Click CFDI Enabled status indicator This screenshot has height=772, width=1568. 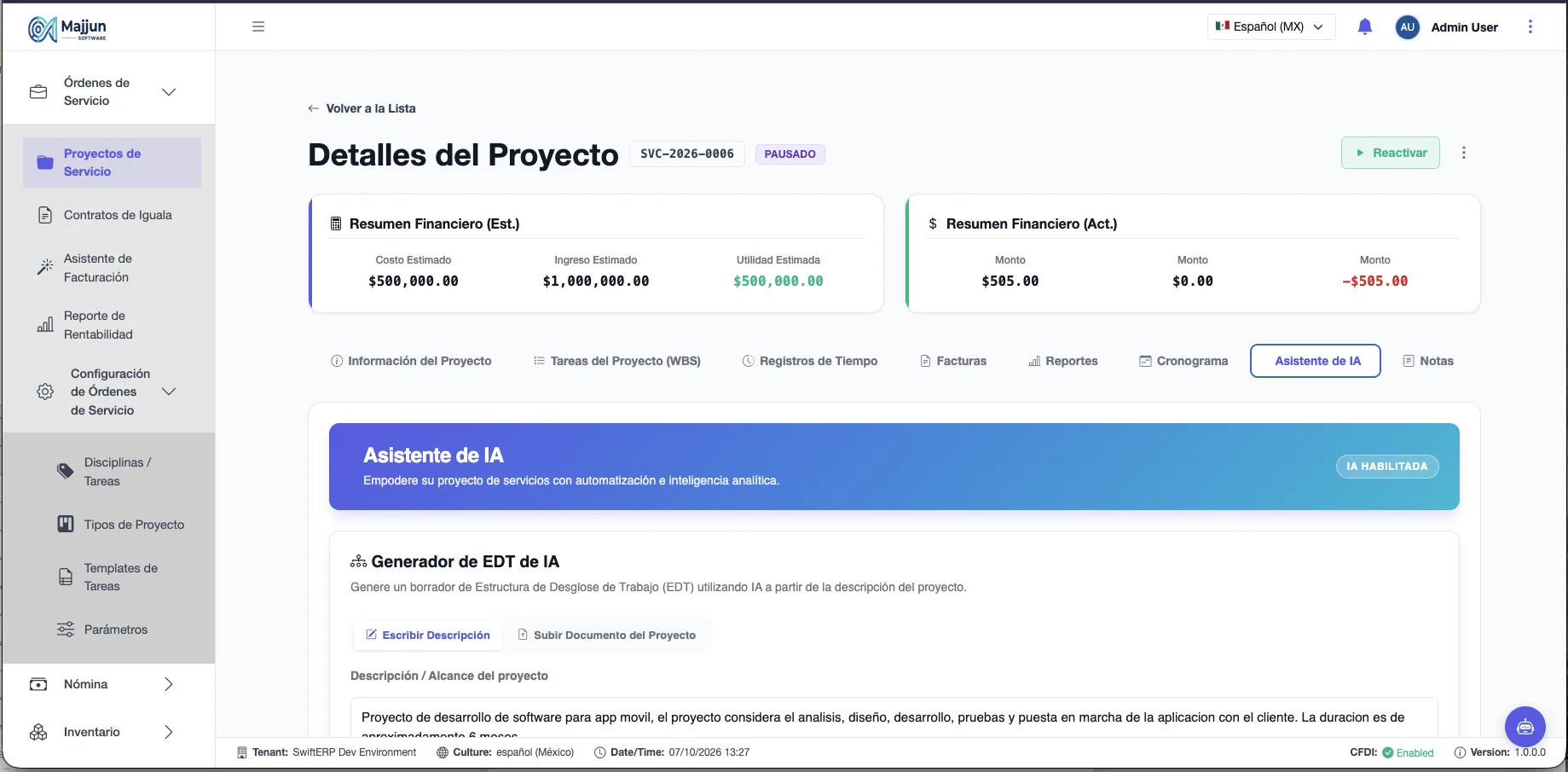click(x=1392, y=752)
